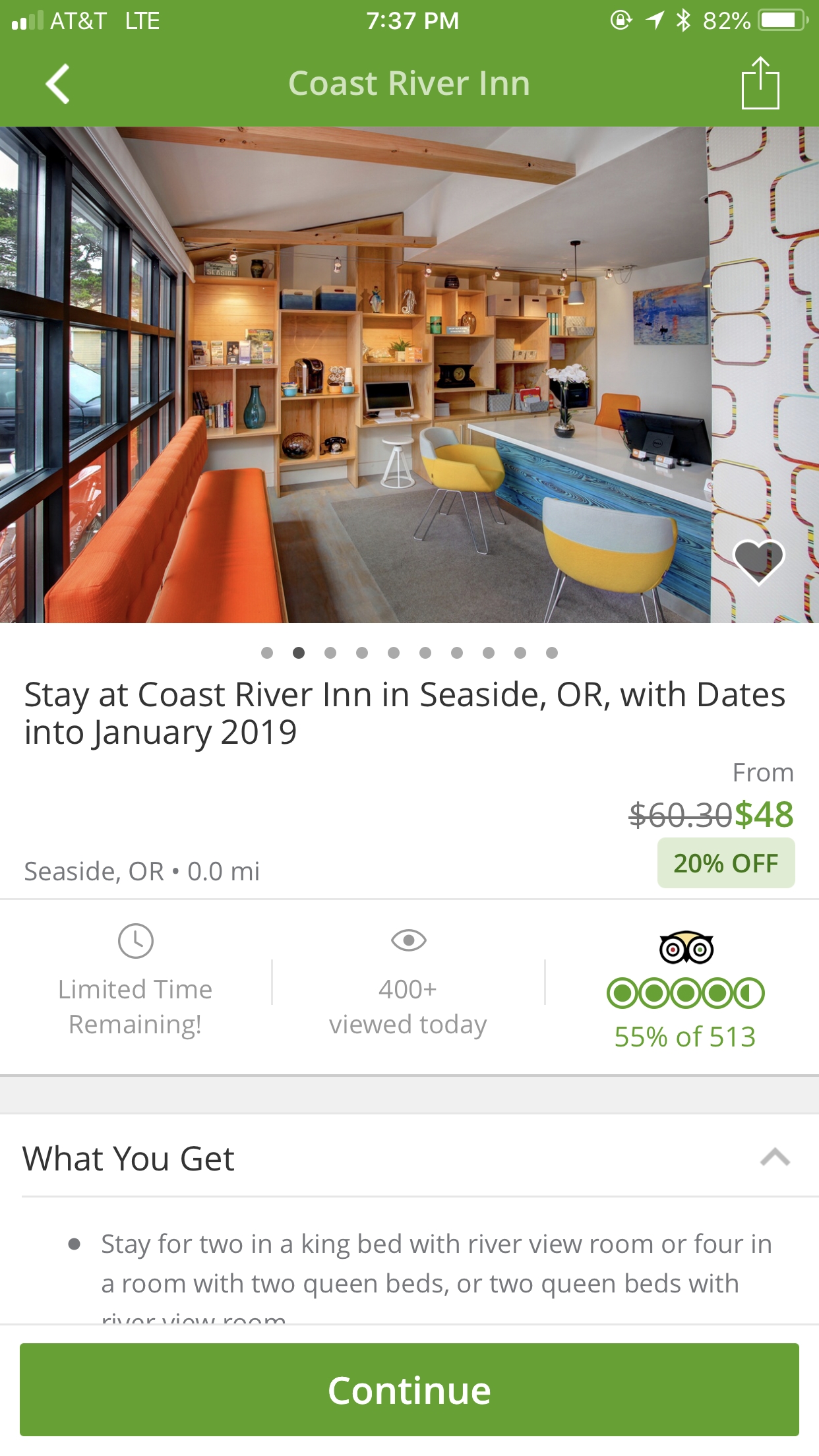Tap the Bluetooth icon in status bar
This screenshot has height=1456, width=819.
point(683,20)
